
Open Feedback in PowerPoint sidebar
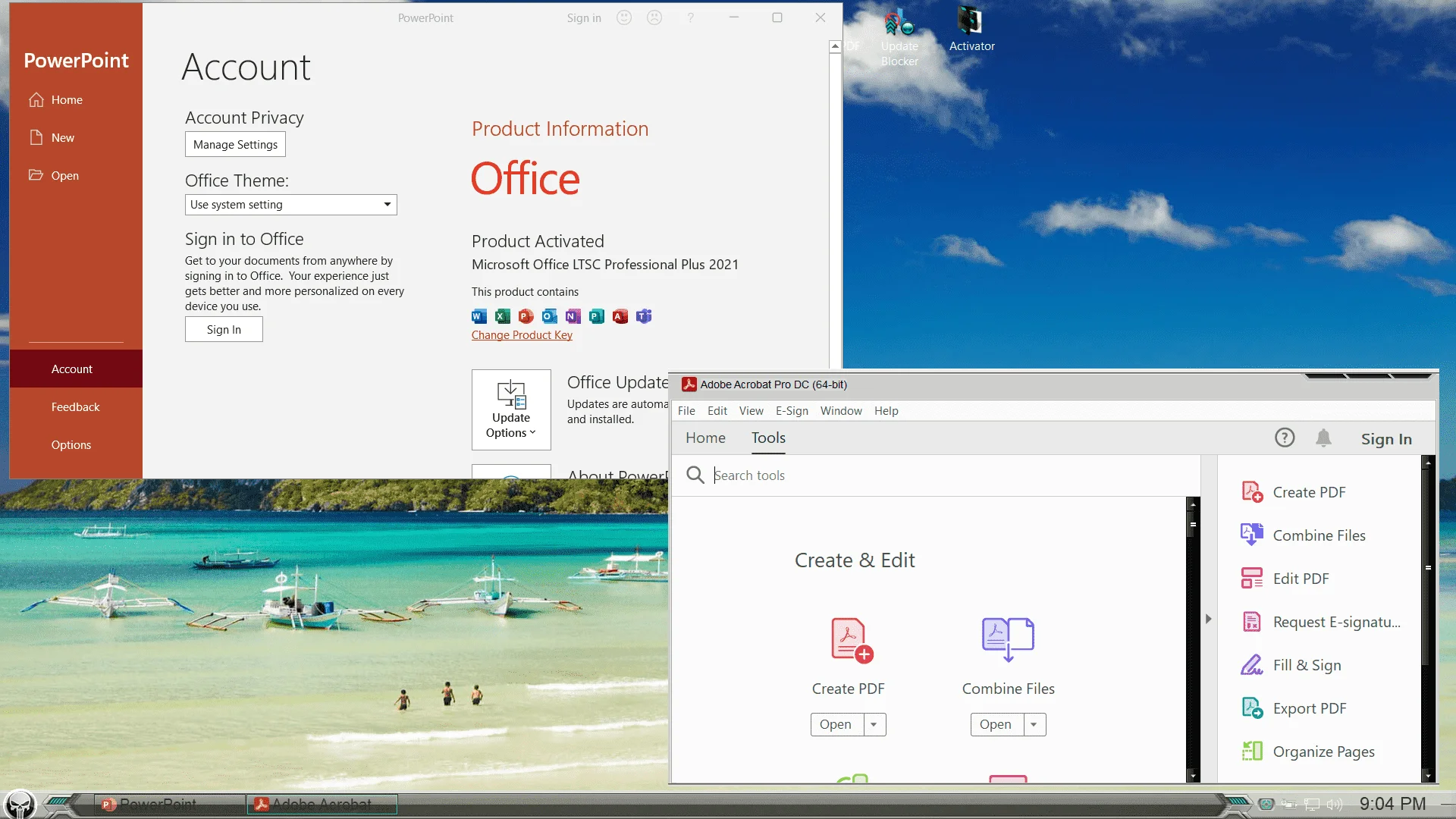[x=76, y=406]
